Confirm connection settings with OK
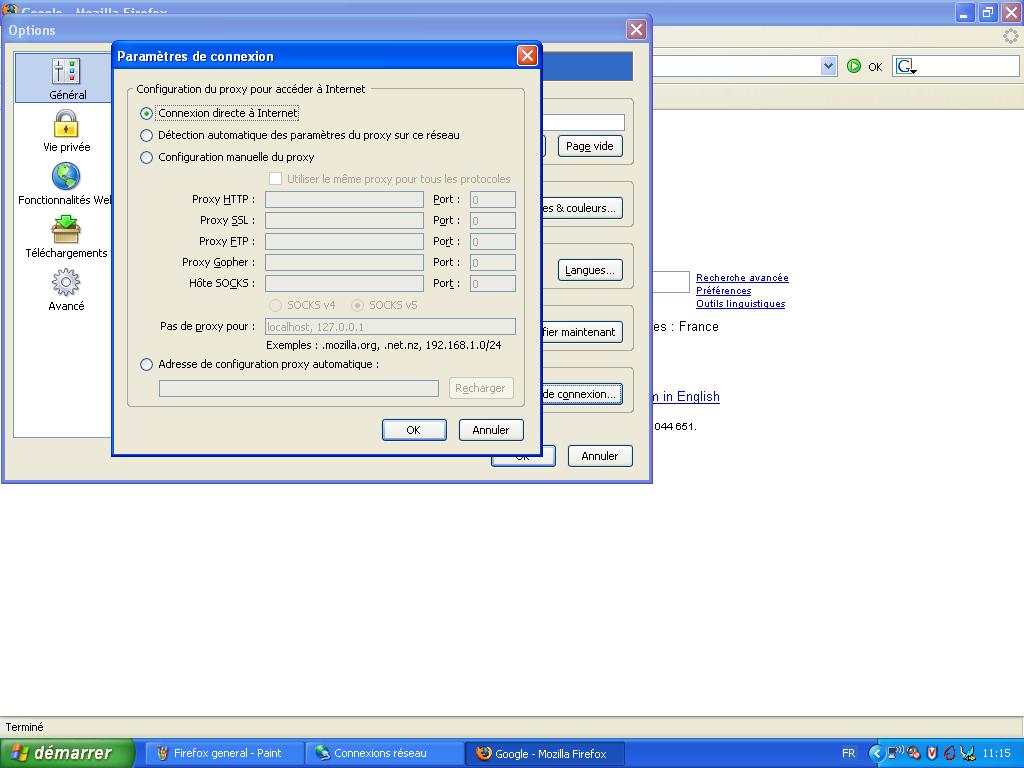This screenshot has width=1024, height=768. (x=413, y=430)
